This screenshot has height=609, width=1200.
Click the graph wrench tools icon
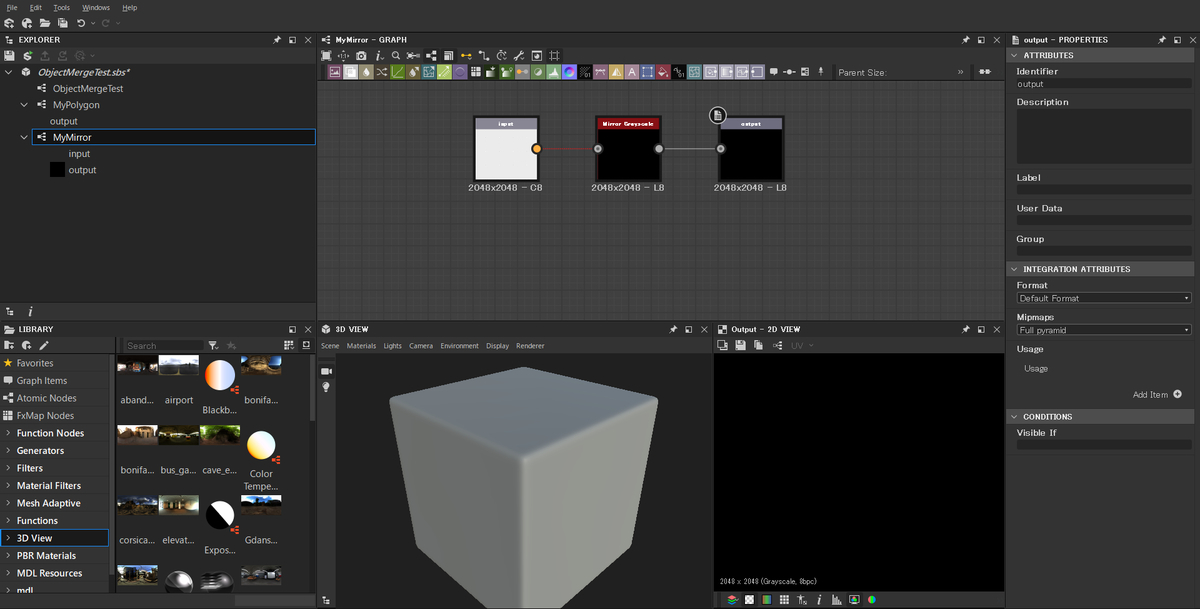coord(518,56)
